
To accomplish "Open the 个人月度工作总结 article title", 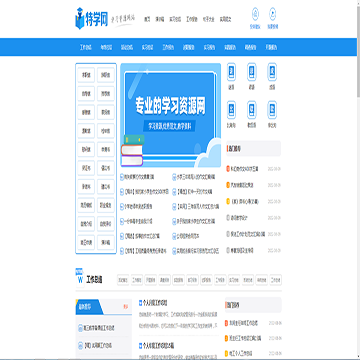I will point(155,303).
